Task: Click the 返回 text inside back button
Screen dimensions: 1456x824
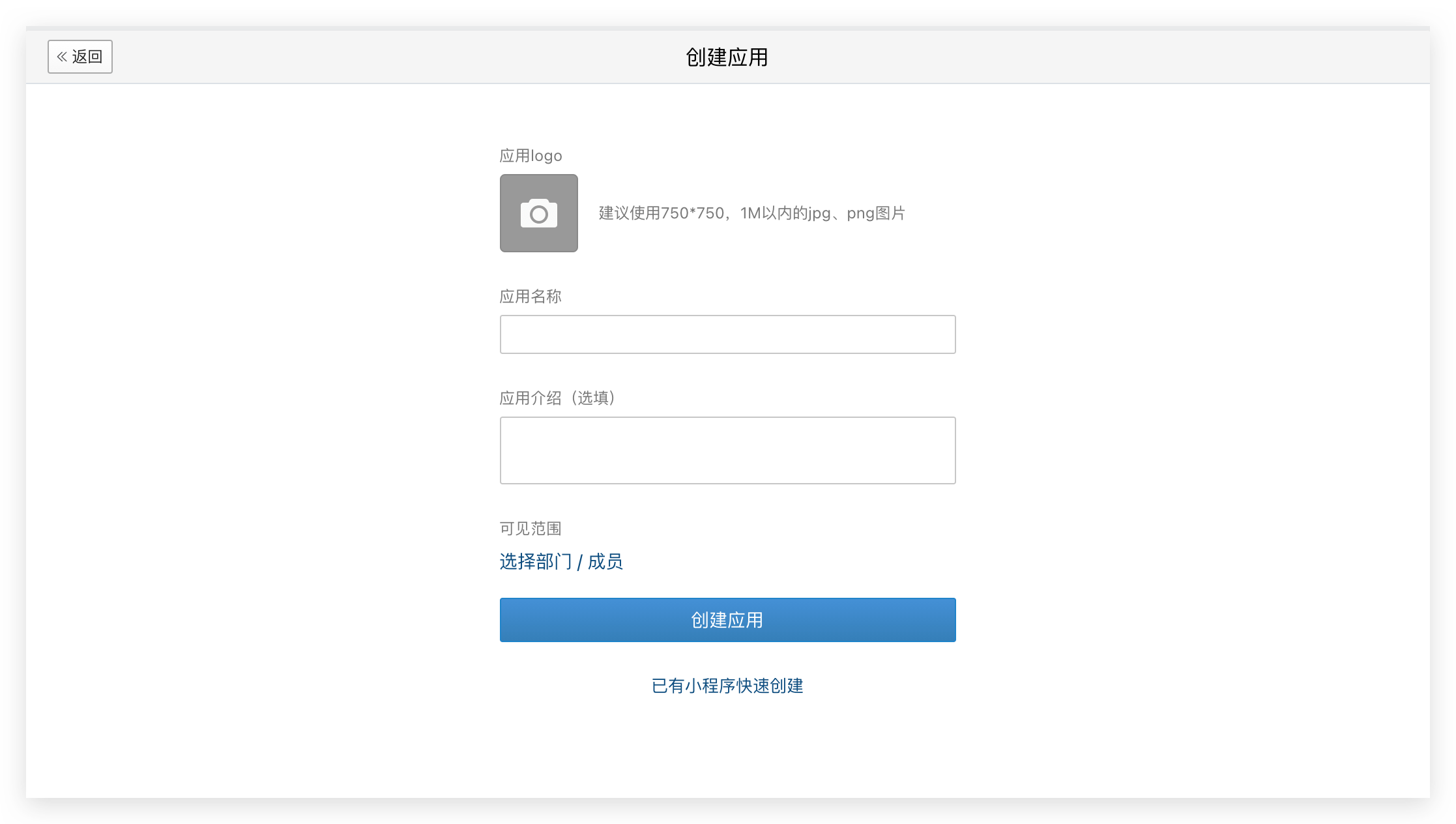Action: click(87, 57)
